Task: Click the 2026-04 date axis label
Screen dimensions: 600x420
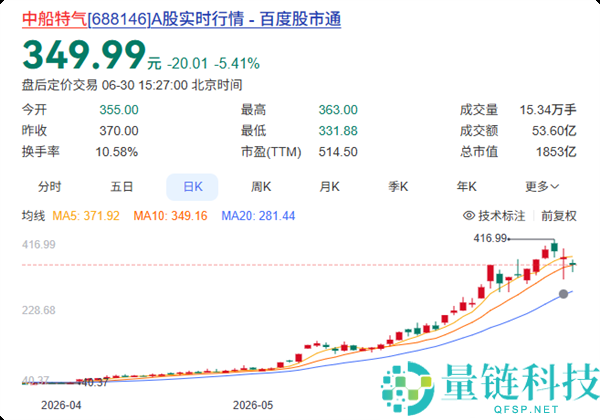Action: pos(61,405)
